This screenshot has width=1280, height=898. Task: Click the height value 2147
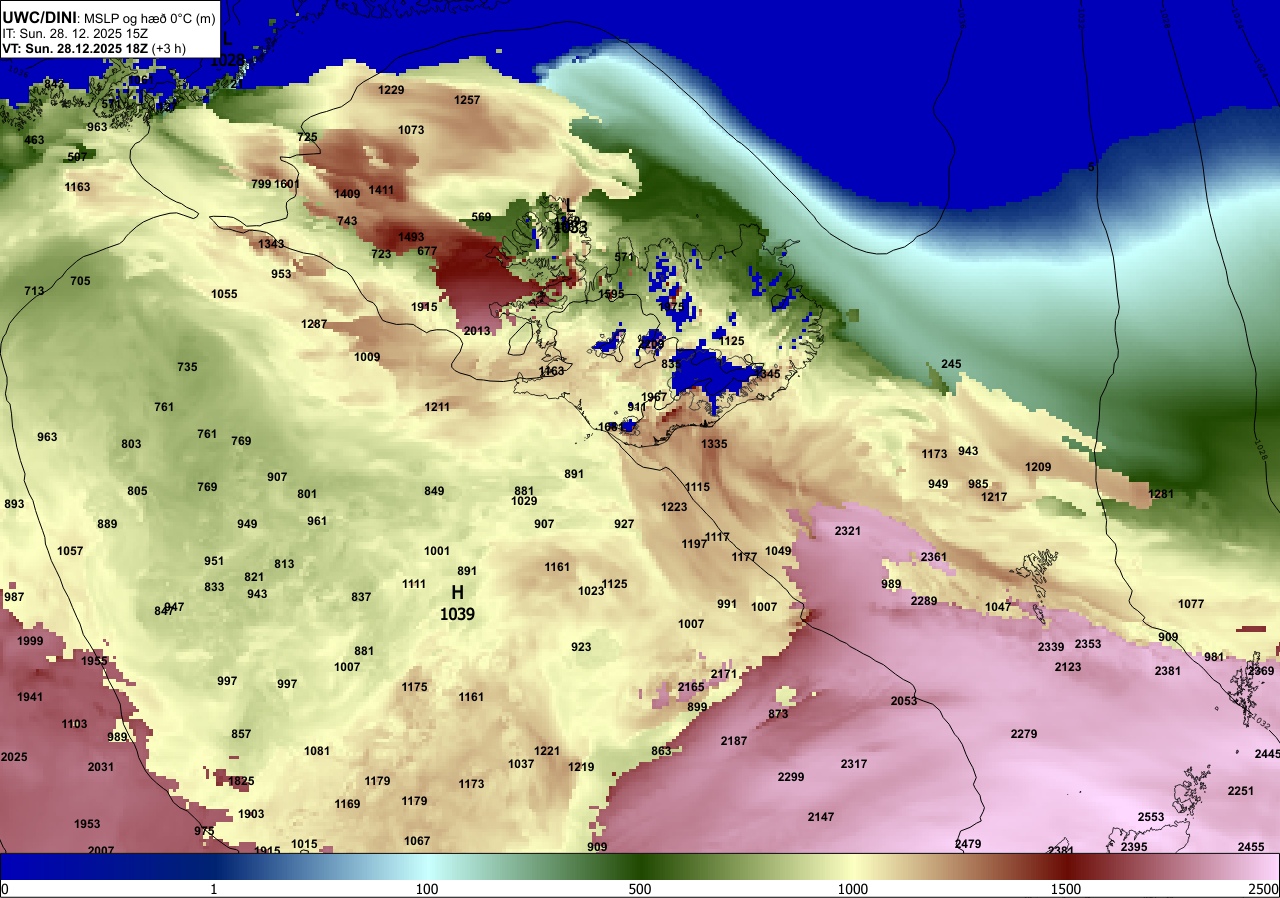click(821, 817)
